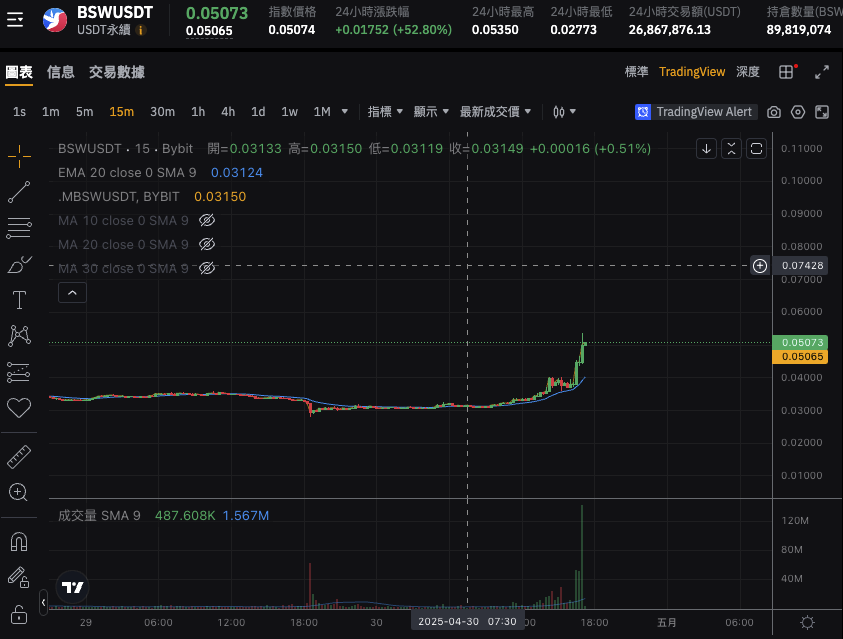This screenshot has height=639, width=843.
Task: Select the trend line drawing tool
Action: point(19,192)
